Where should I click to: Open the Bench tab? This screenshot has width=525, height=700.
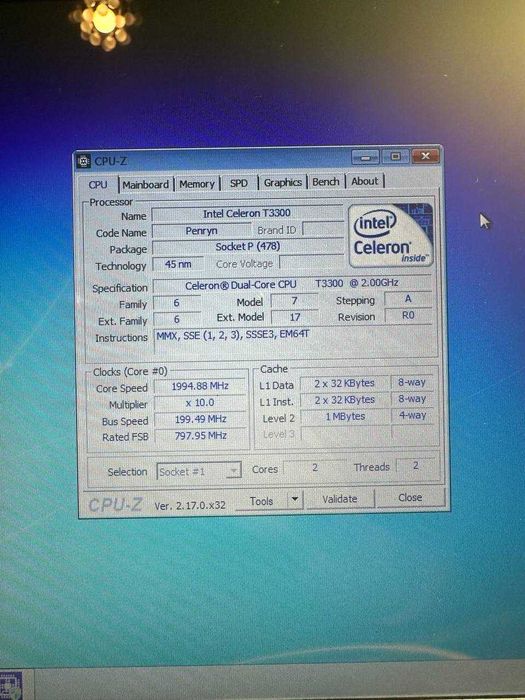click(x=326, y=181)
